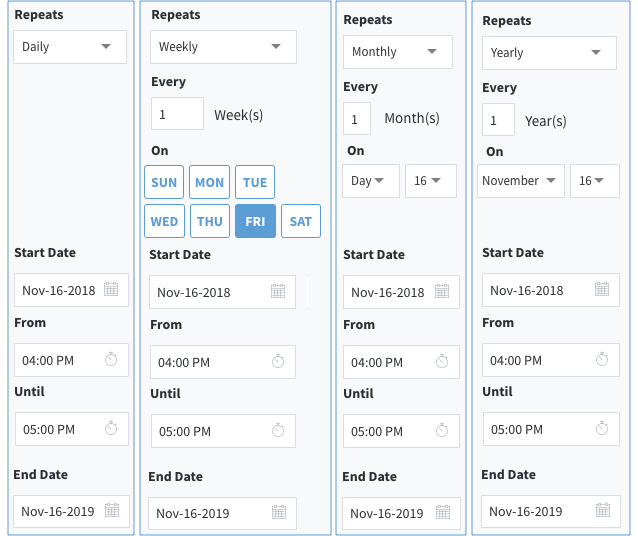Expand the Day dropdown in Monthly panel
638x536 pixels.
click(x=371, y=181)
